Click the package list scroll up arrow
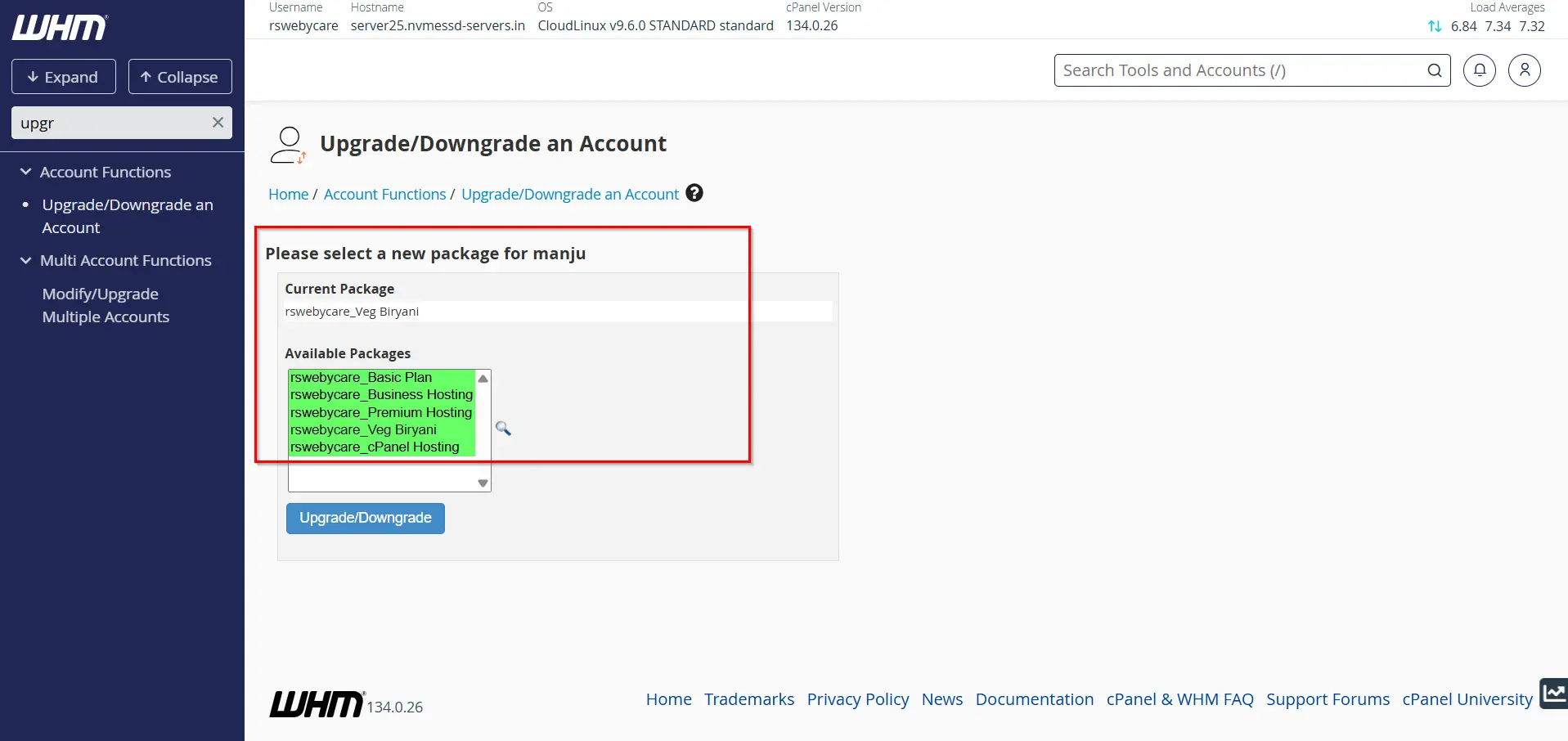Screen dimensions: 1568x741 [483, 378]
